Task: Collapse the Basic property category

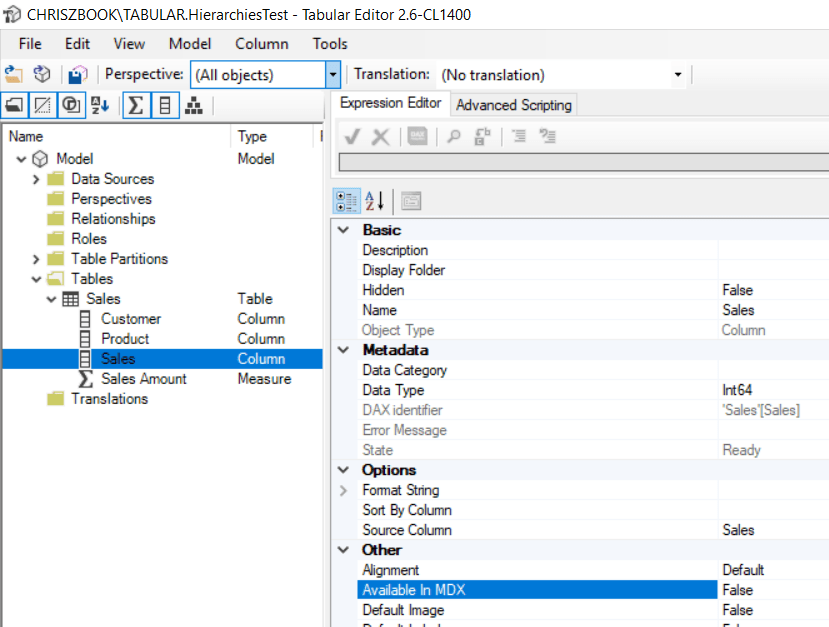Action: click(344, 230)
